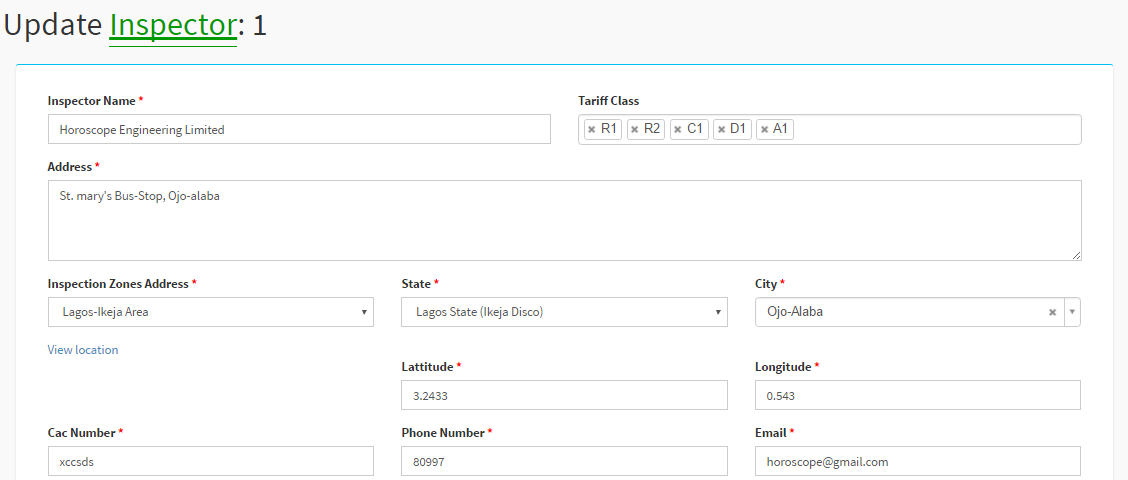Click the Email input field

point(917,461)
